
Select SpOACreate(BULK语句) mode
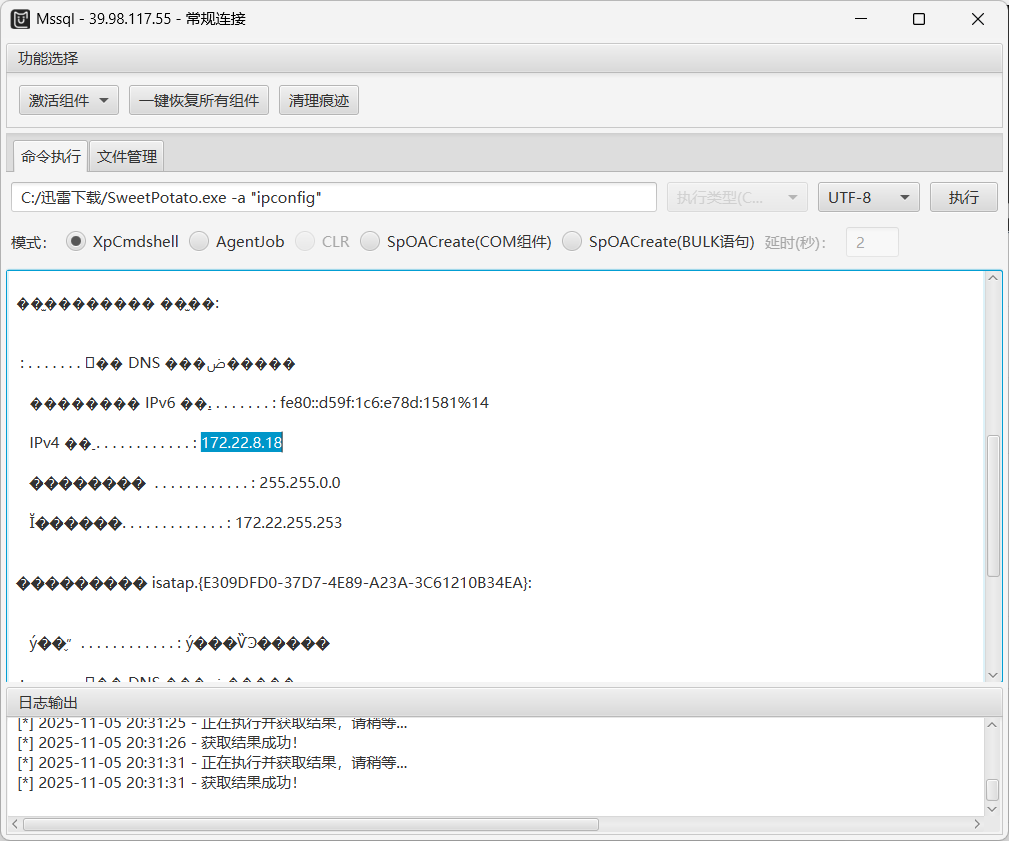coord(572,241)
